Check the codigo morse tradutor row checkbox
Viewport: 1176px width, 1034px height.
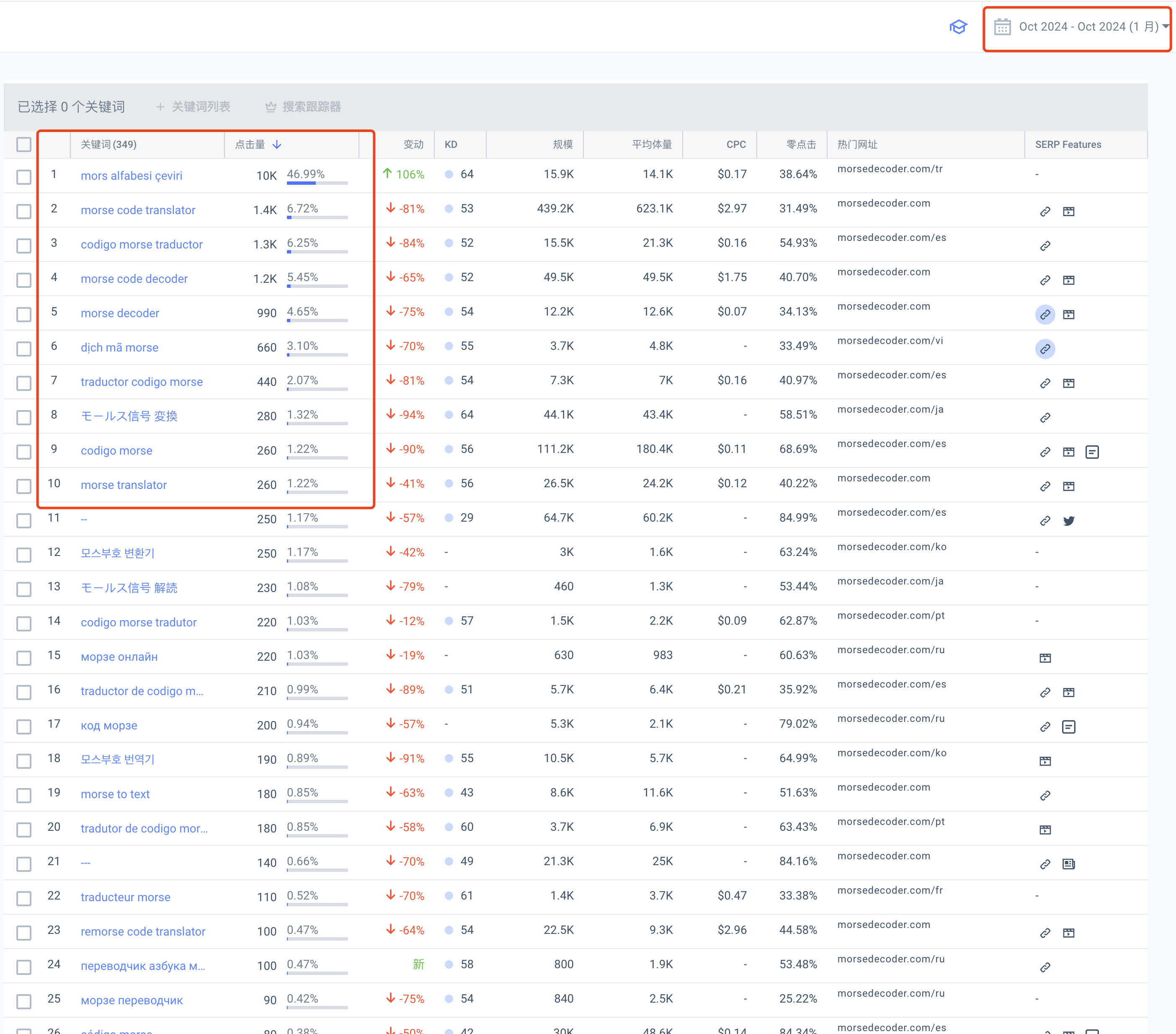[23, 624]
